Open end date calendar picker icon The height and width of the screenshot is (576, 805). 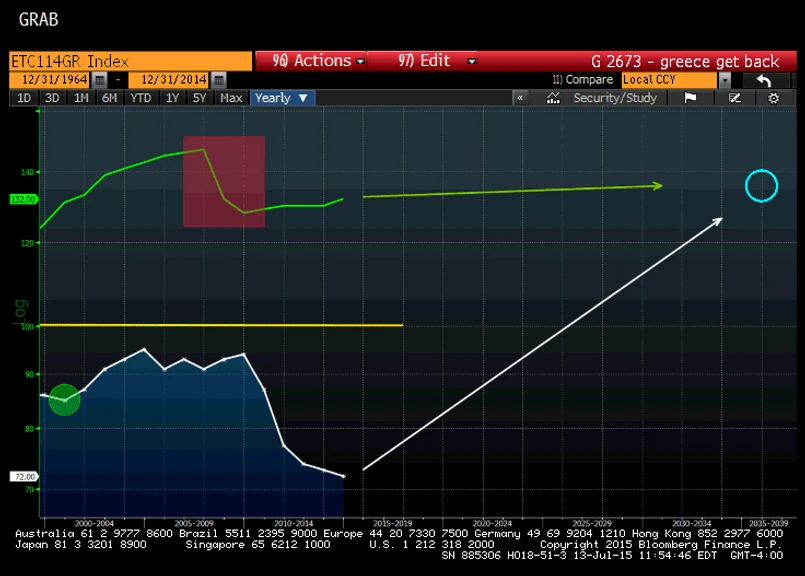219,80
